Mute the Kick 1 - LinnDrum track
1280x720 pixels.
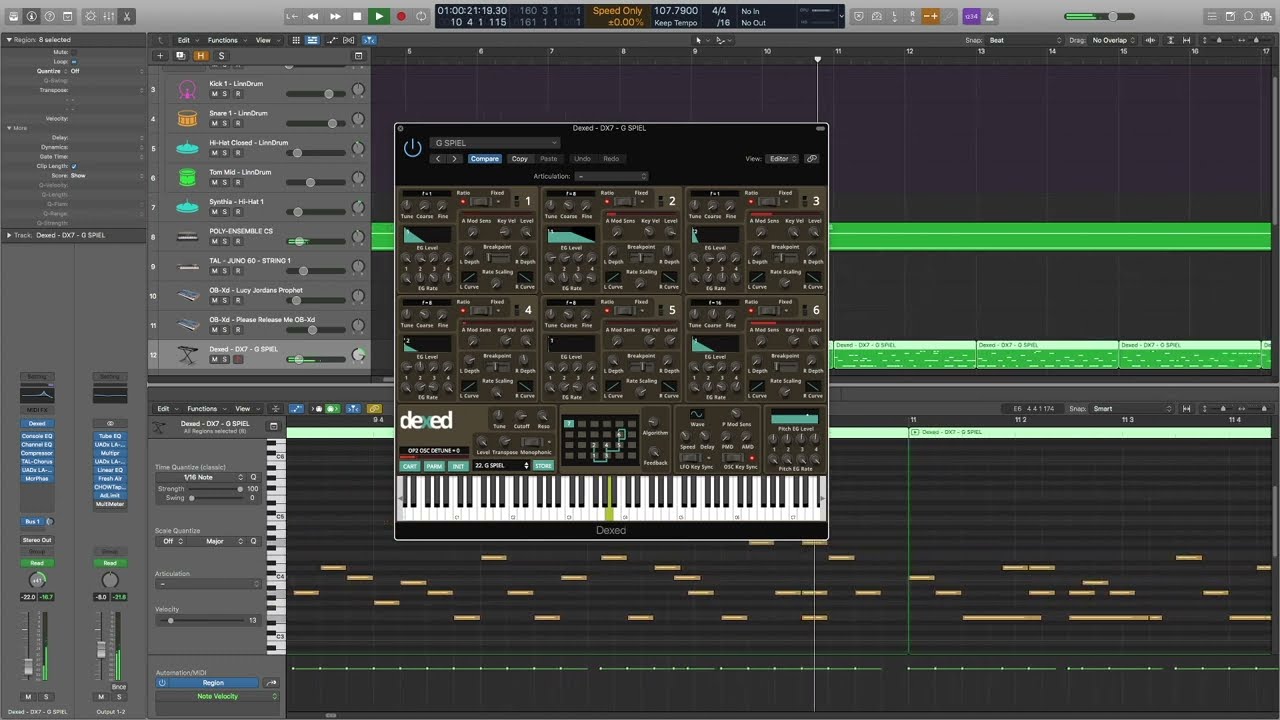(x=213, y=94)
